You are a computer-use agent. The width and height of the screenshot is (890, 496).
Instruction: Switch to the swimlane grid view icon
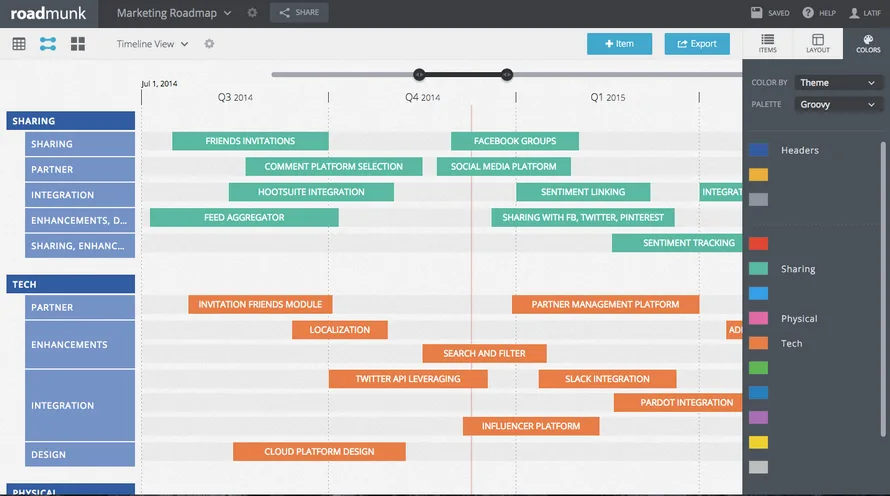(x=78, y=44)
